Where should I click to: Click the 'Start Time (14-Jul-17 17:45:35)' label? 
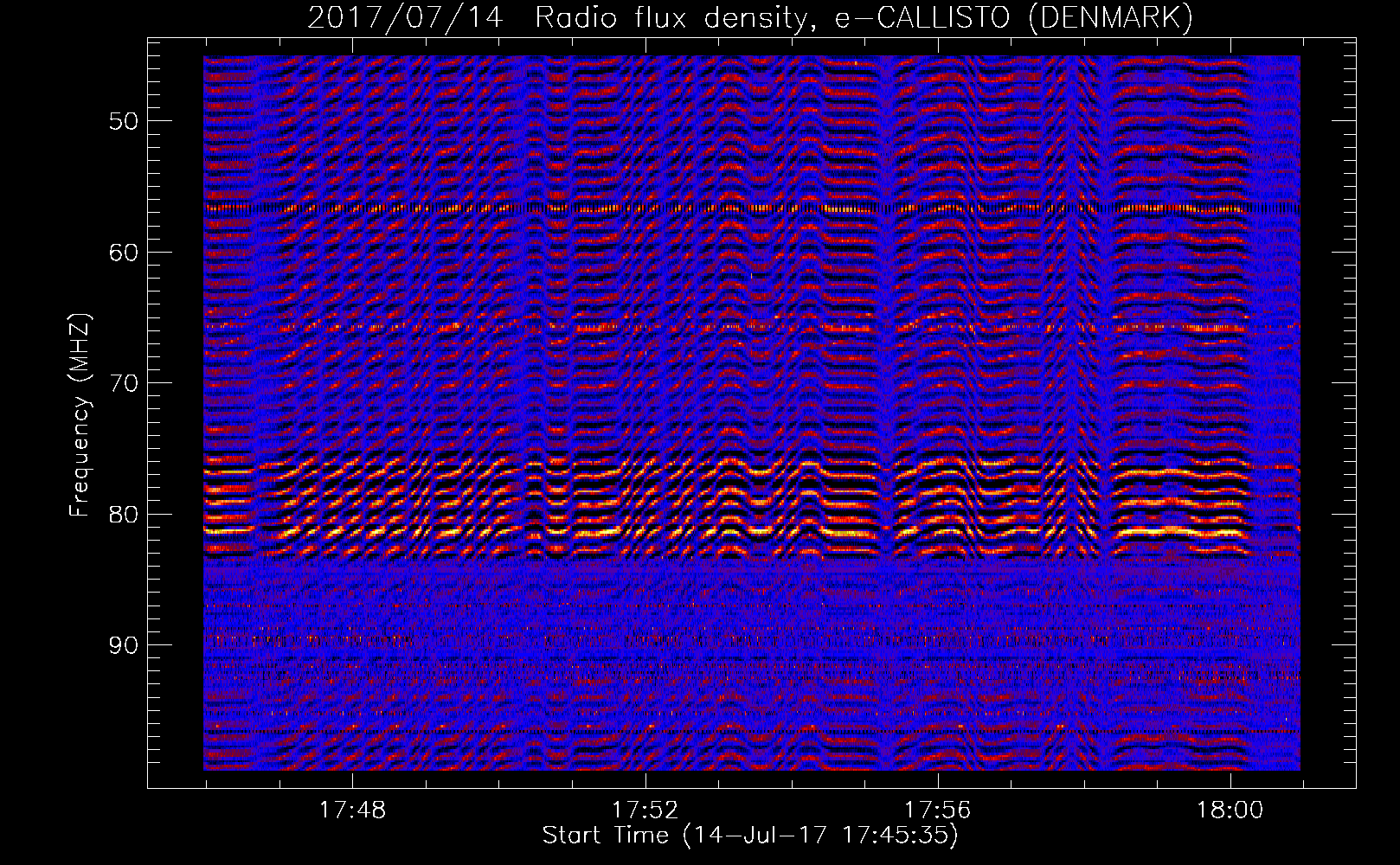[750, 836]
